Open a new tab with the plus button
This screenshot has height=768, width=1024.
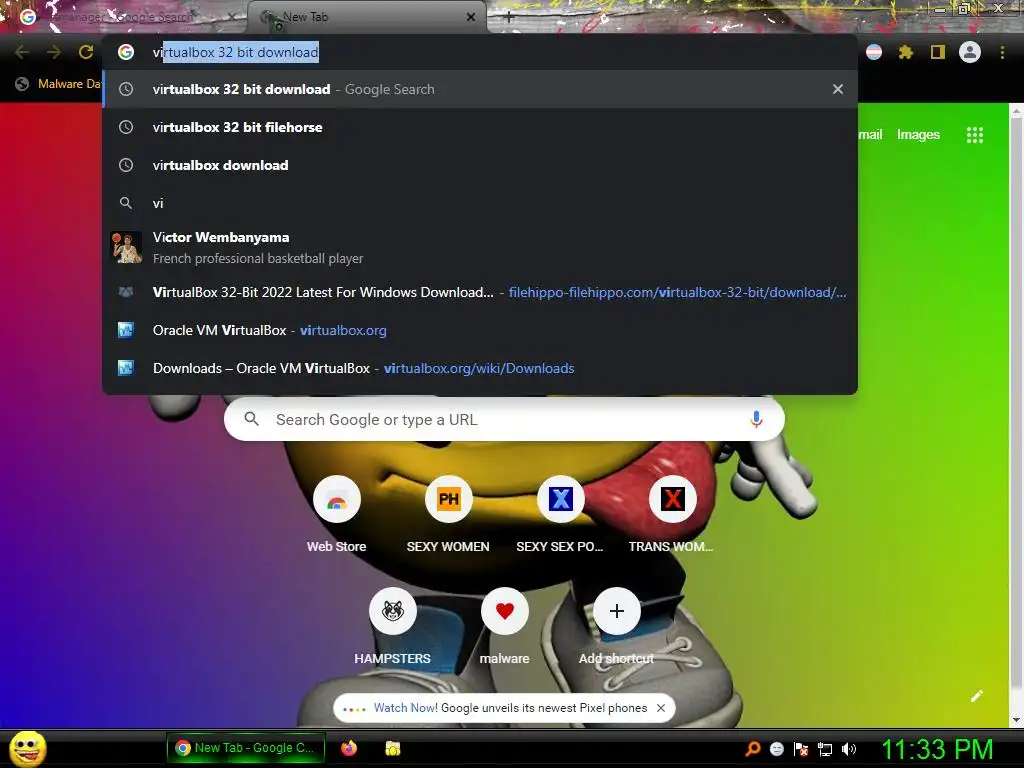pos(509,17)
